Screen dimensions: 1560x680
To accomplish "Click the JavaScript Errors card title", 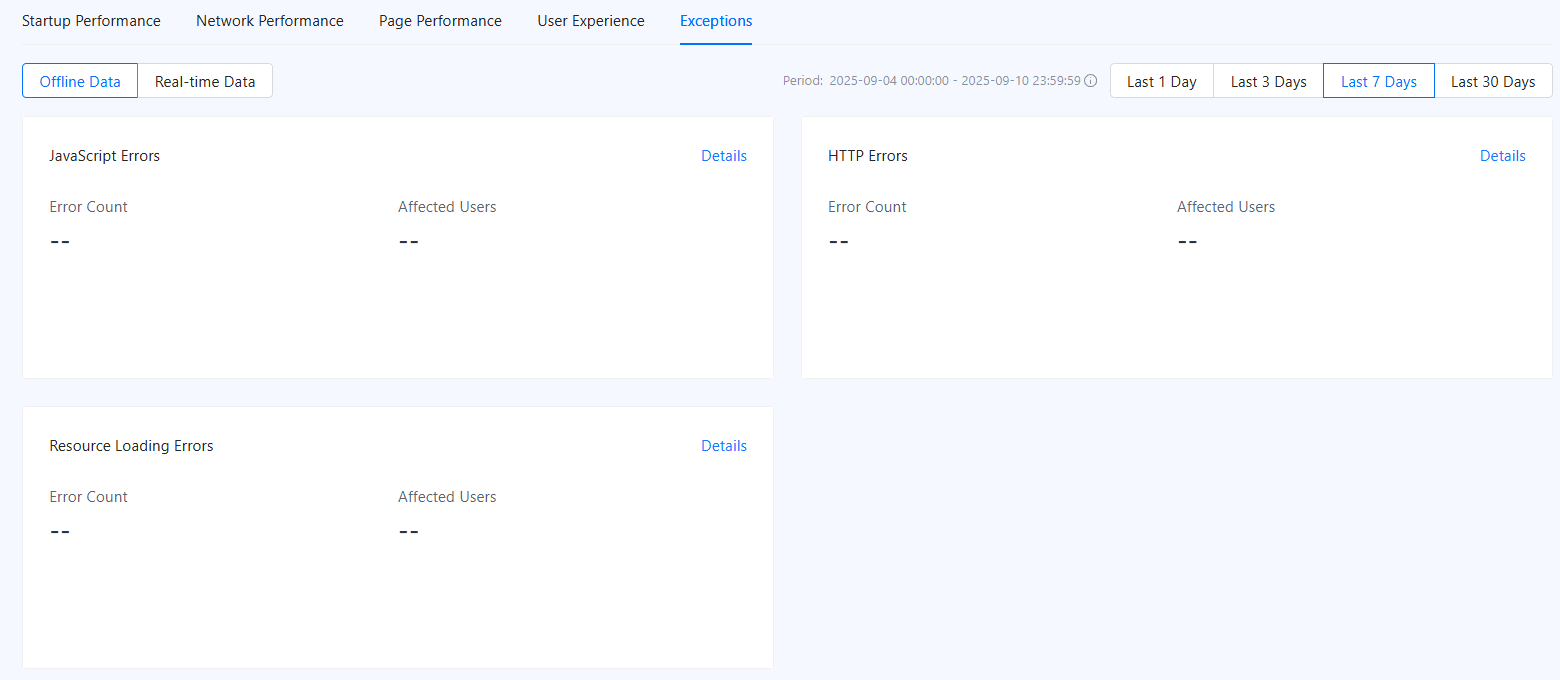I will click(104, 156).
